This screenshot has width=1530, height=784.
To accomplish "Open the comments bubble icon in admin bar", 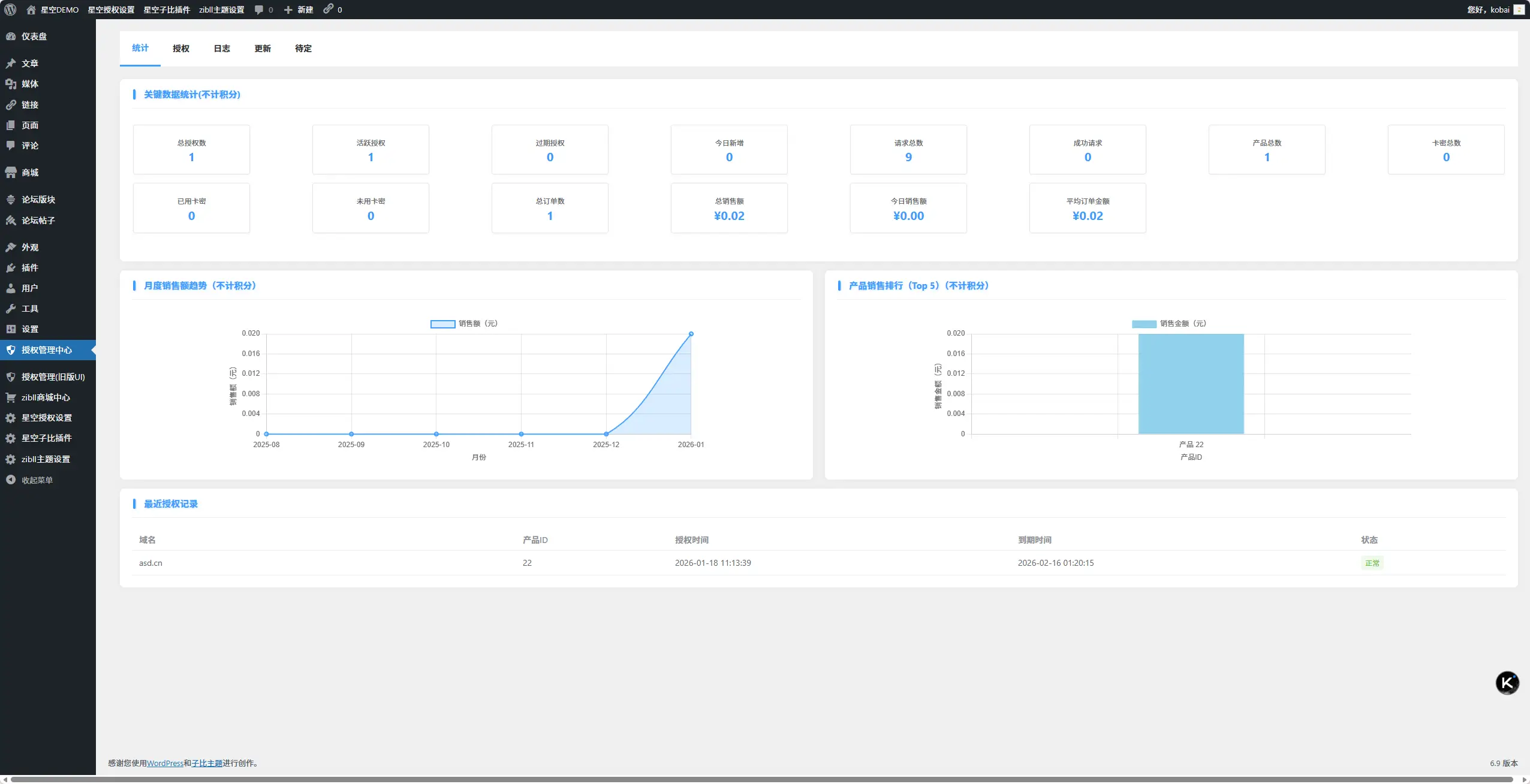I will click(x=259, y=10).
